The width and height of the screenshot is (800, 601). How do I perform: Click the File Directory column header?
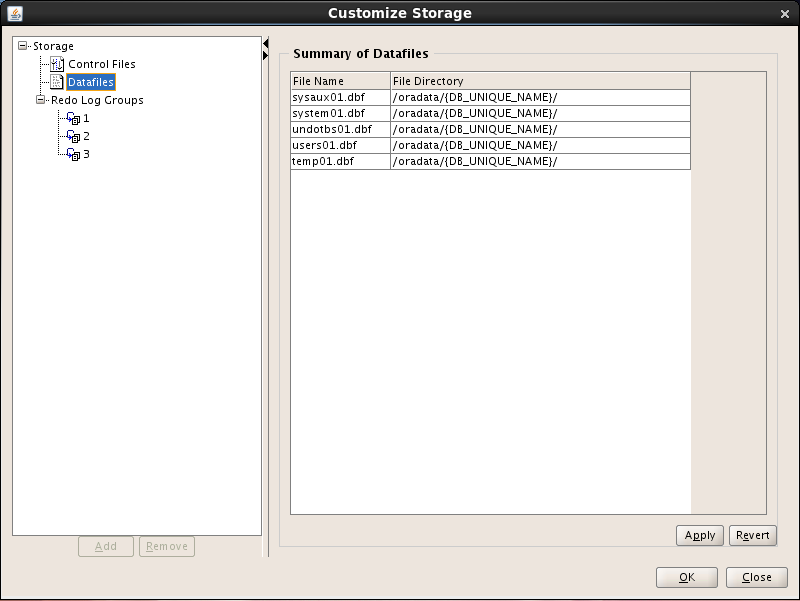click(540, 81)
